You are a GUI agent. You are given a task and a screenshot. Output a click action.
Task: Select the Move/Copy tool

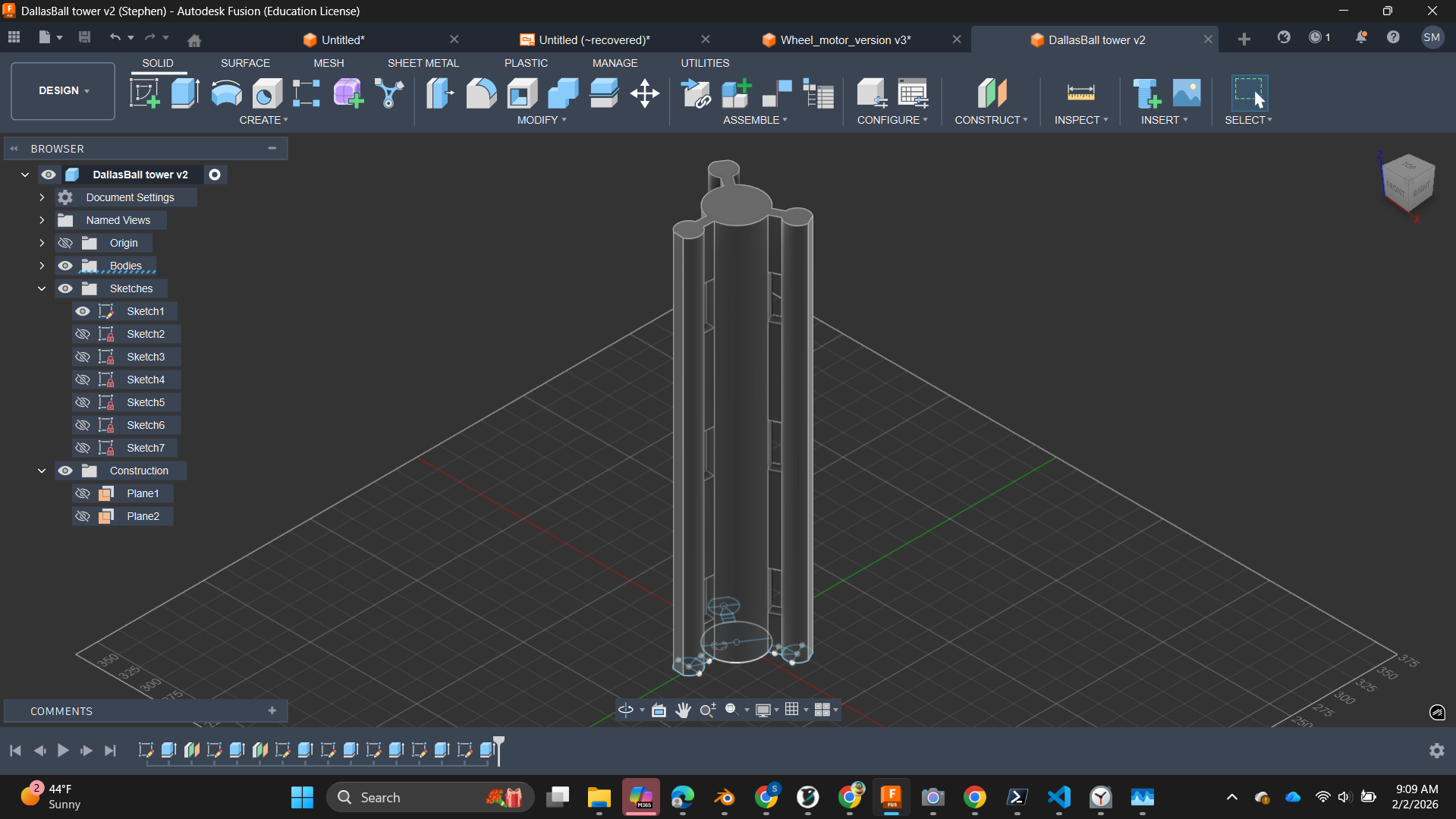(645, 94)
